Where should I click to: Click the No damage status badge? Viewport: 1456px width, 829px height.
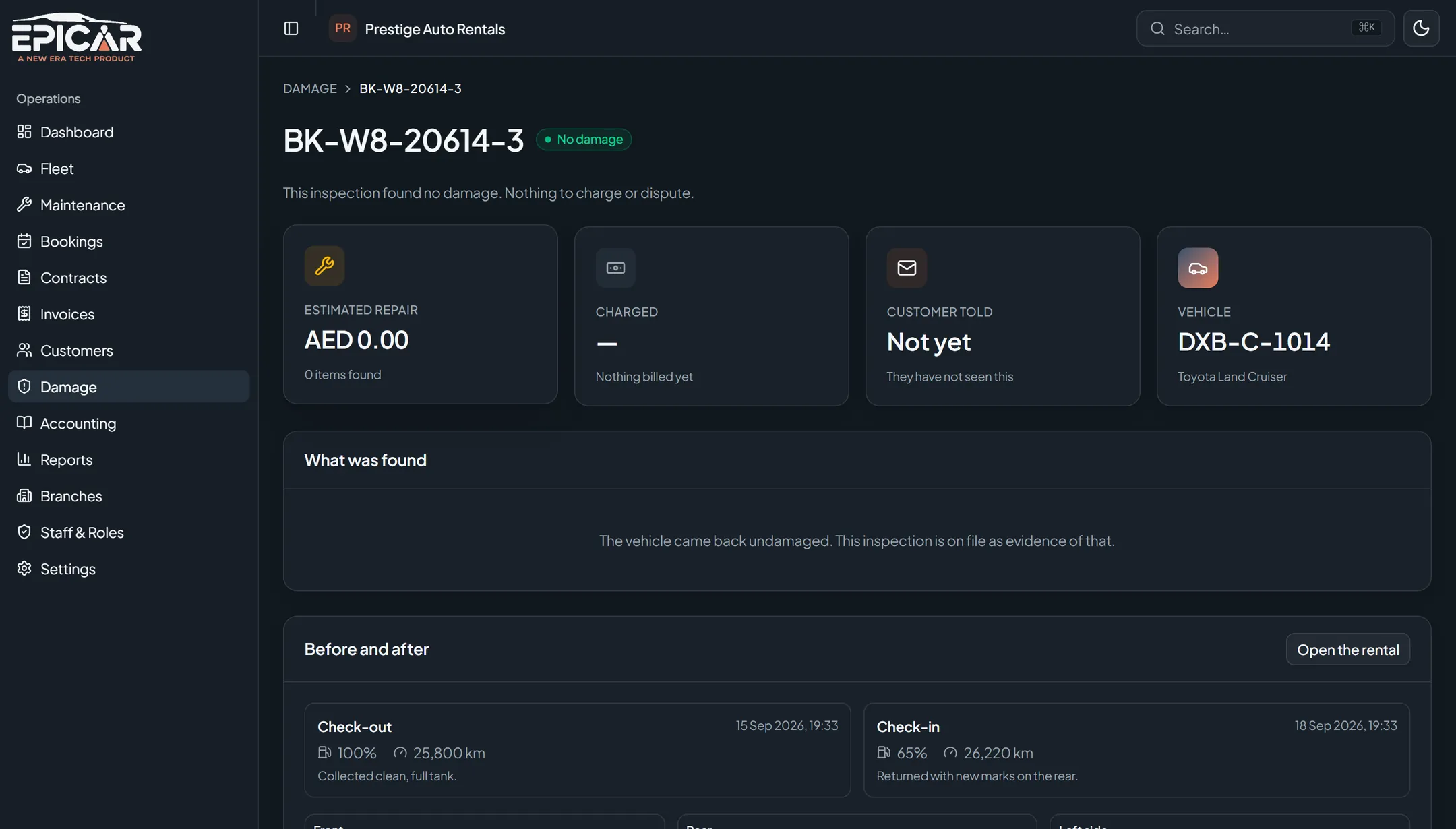click(584, 140)
